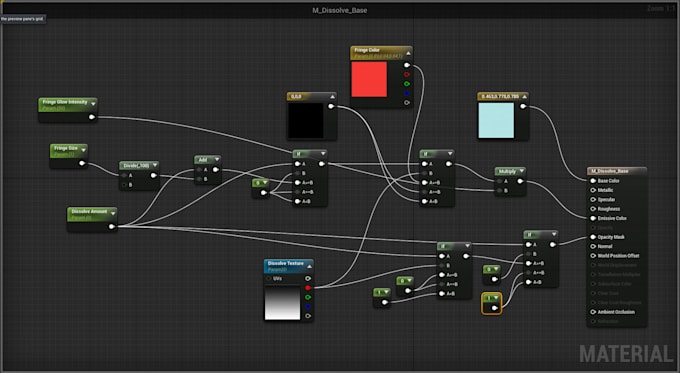Collapse the 0,0,0 constant preview
Screen dimensions: 680x373
pos(332,96)
